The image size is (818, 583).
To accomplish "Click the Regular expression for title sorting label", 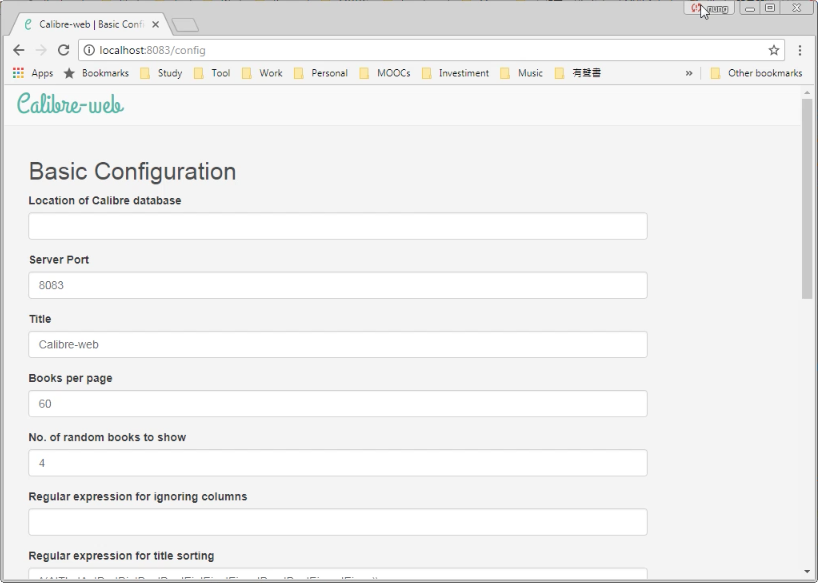I will coord(122,556).
